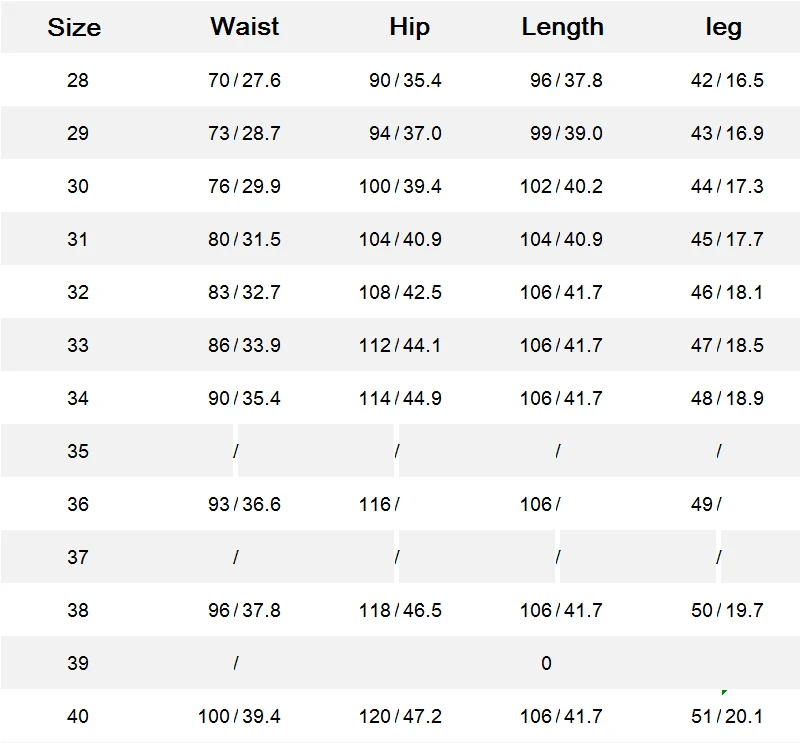Click the Size column header

click(x=74, y=27)
